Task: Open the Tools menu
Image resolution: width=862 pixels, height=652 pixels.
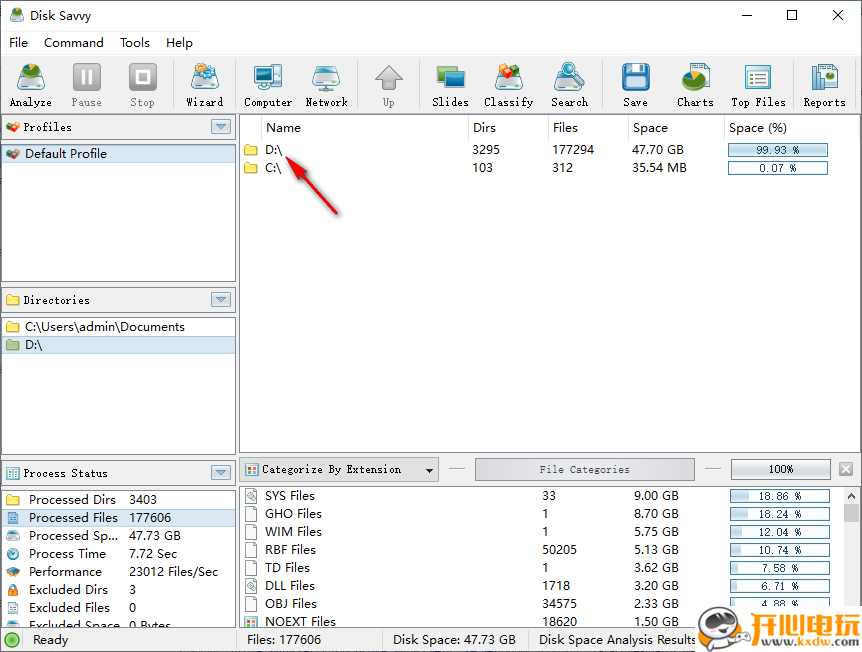Action: click(x=135, y=43)
